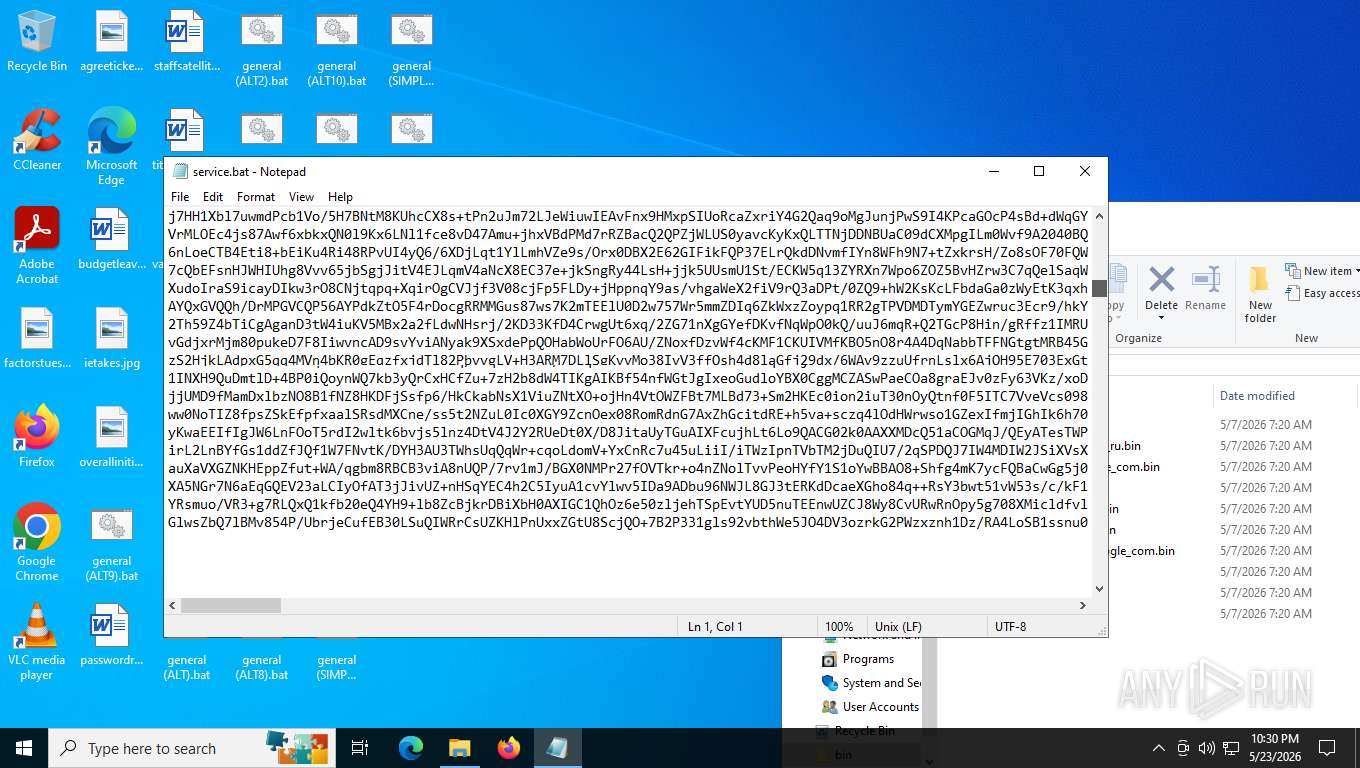Viewport: 1360px width, 768px height.
Task: Create a New folder in File Explorer
Action: (x=1260, y=293)
